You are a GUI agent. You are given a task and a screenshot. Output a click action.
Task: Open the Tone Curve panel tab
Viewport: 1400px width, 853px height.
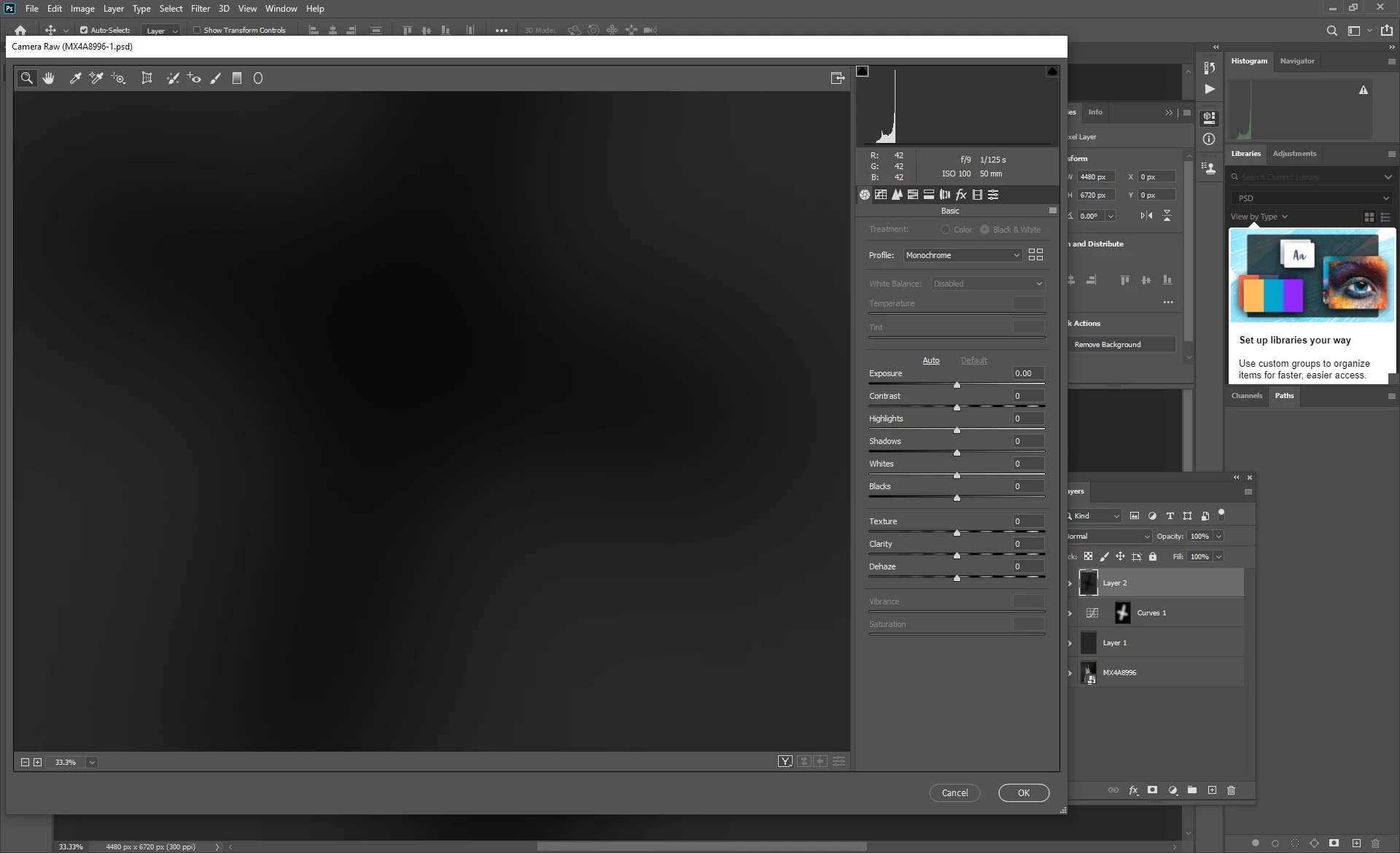point(881,195)
